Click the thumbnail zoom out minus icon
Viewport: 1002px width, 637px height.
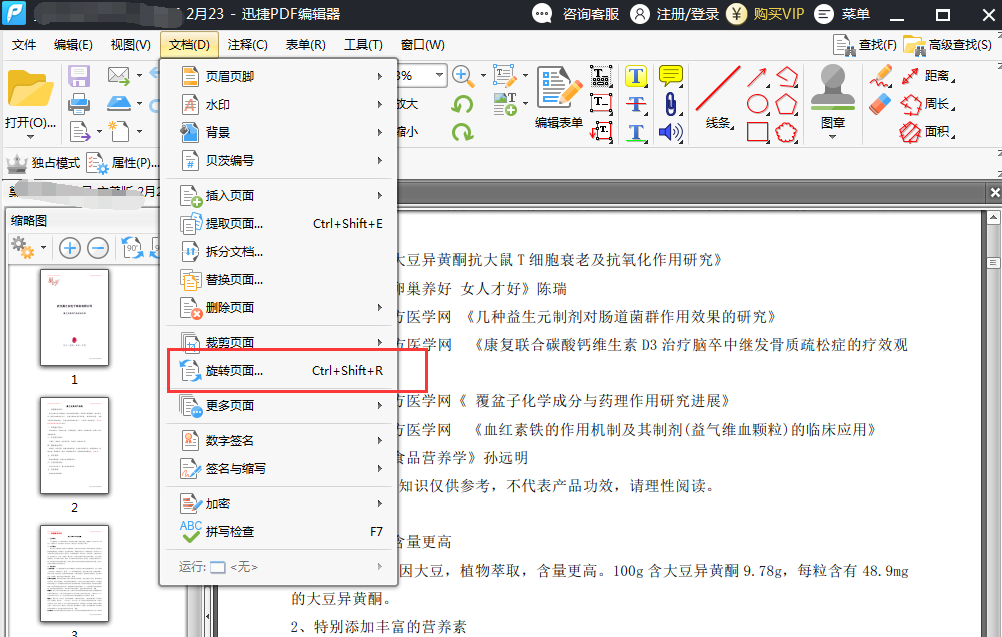pos(98,248)
